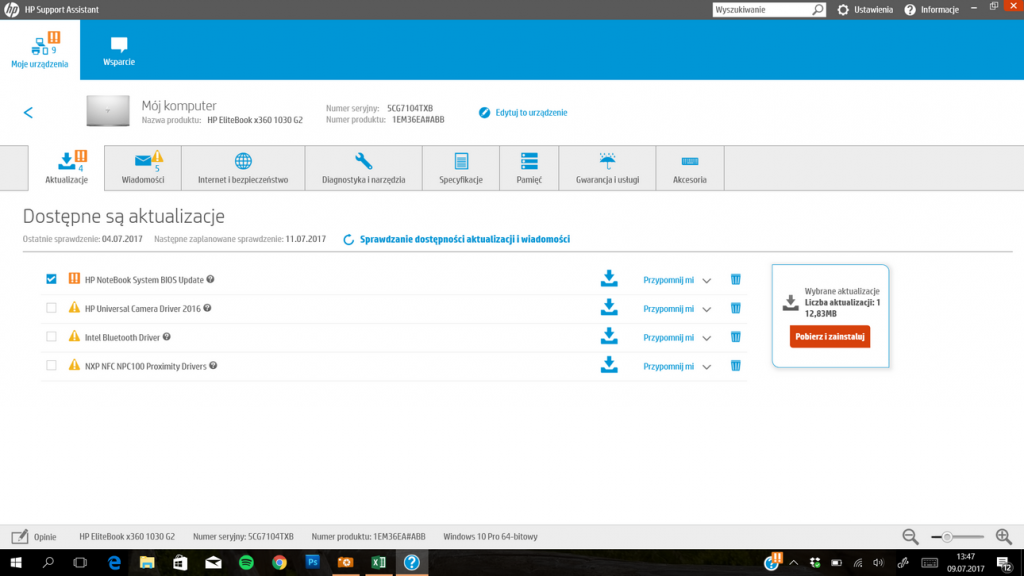The height and width of the screenshot is (576, 1024).
Task: Click trash icon for NXP NFC Proximity Drivers
Action: coord(735,366)
